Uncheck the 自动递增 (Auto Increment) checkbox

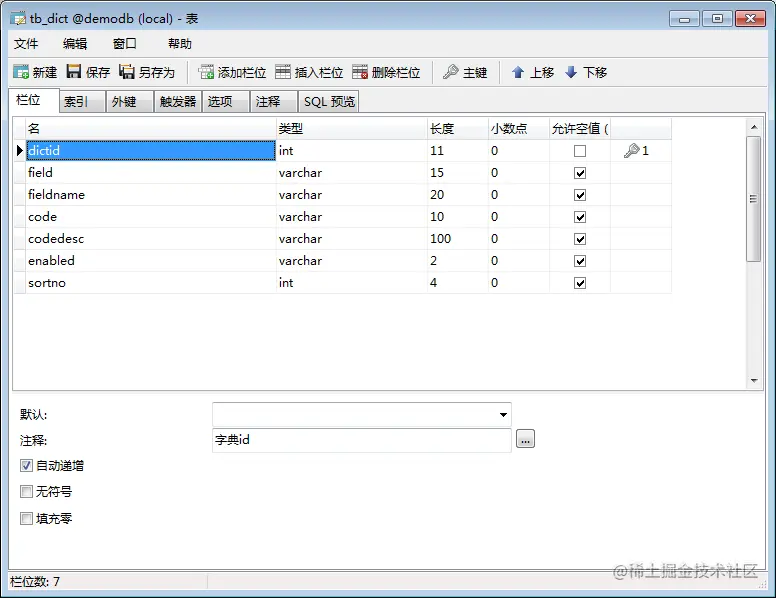point(26,465)
